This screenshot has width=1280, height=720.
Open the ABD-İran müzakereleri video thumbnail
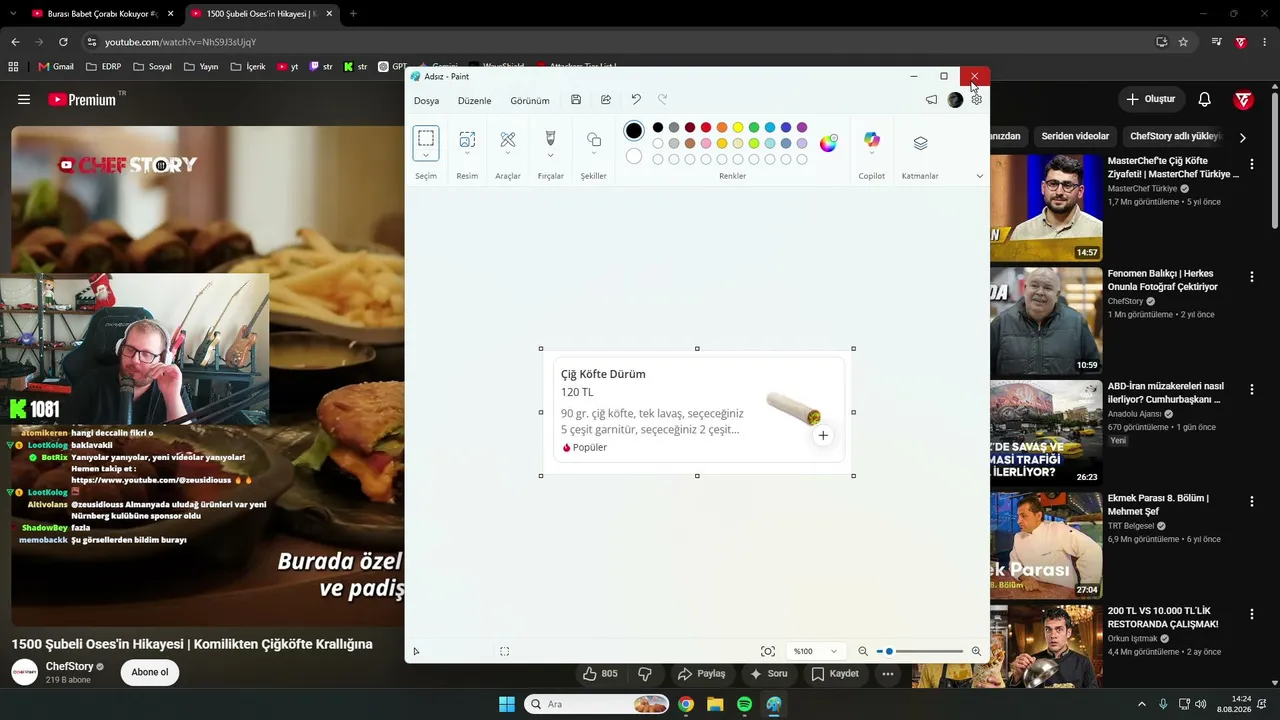[x=1046, y=432]
